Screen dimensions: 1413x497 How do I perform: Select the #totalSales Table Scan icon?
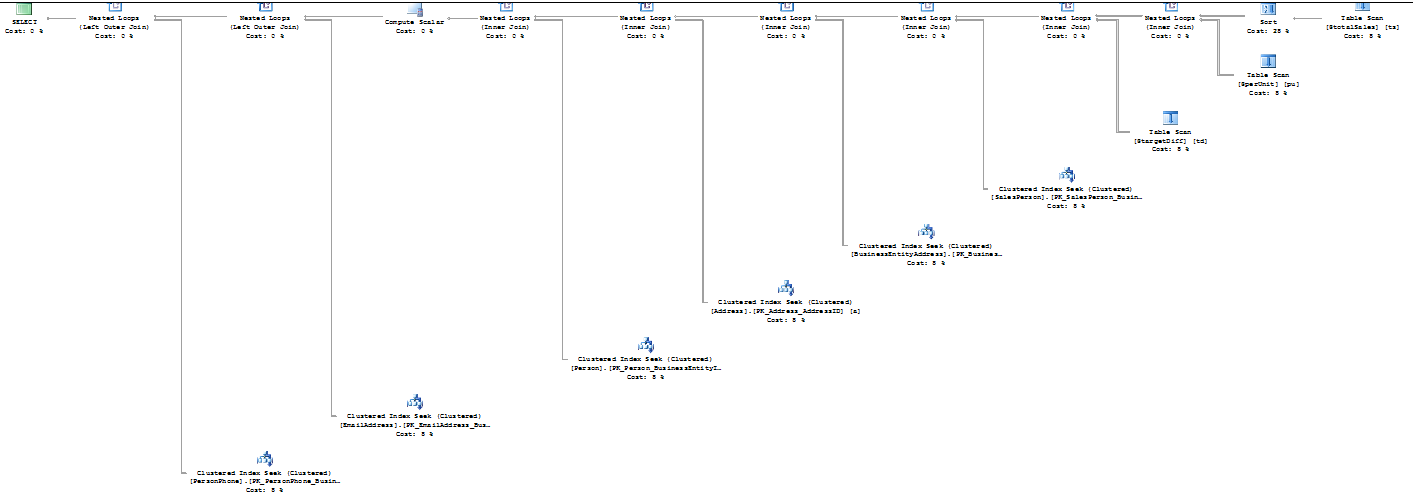click(x=1362, y=6)
